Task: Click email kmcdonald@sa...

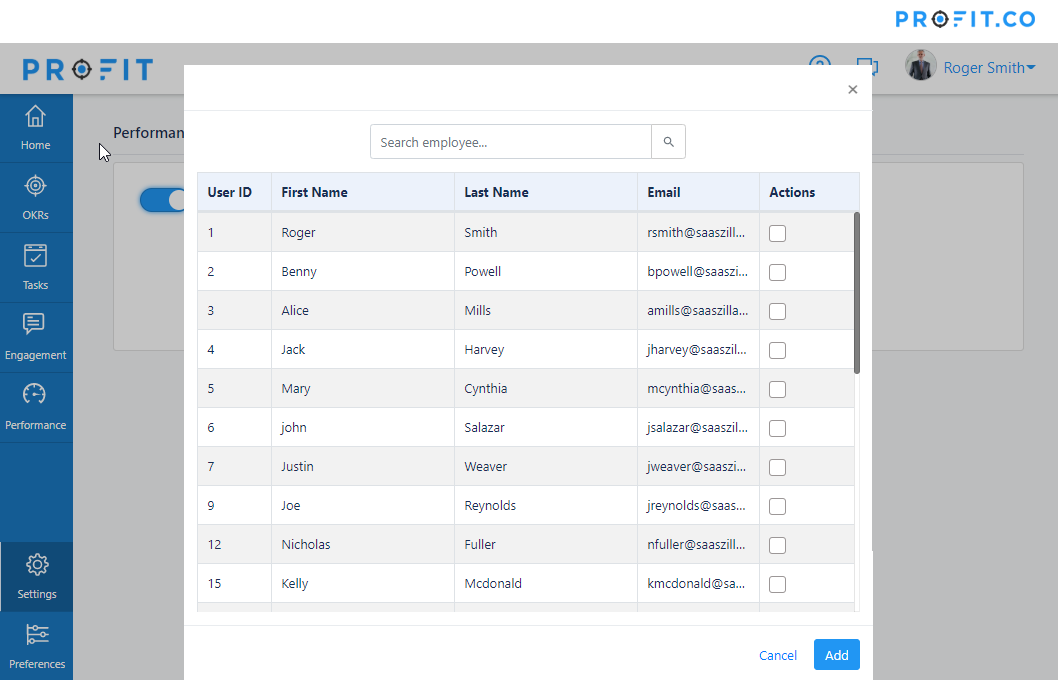Action: (x=696, y=584)
